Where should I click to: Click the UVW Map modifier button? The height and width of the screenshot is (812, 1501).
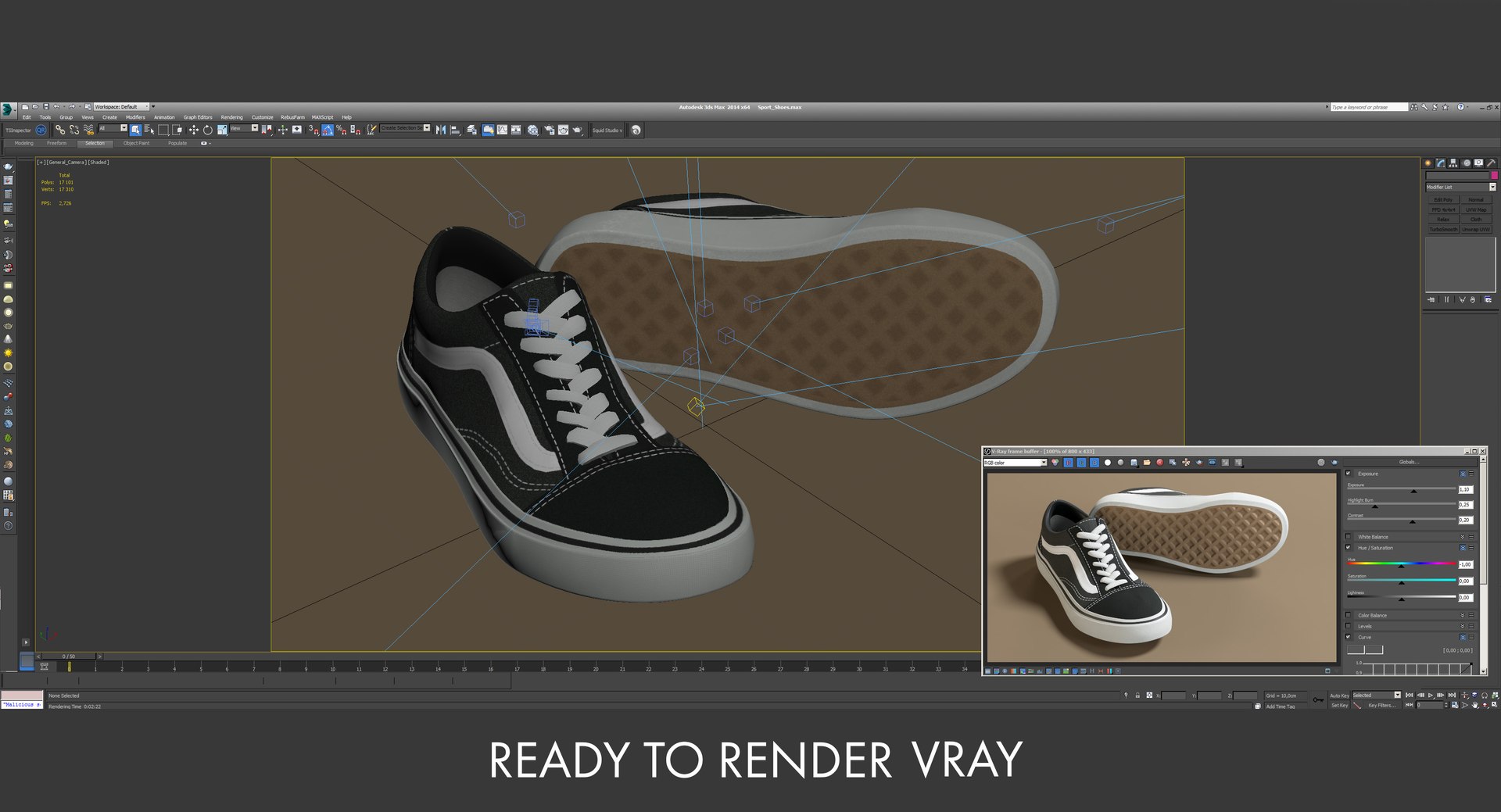click(x=1476, y=210)
